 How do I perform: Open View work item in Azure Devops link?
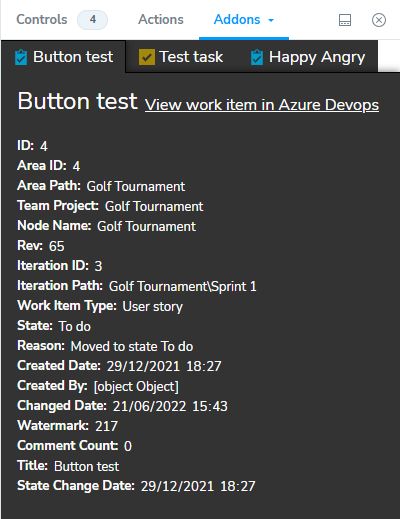[x=262, y=105]
